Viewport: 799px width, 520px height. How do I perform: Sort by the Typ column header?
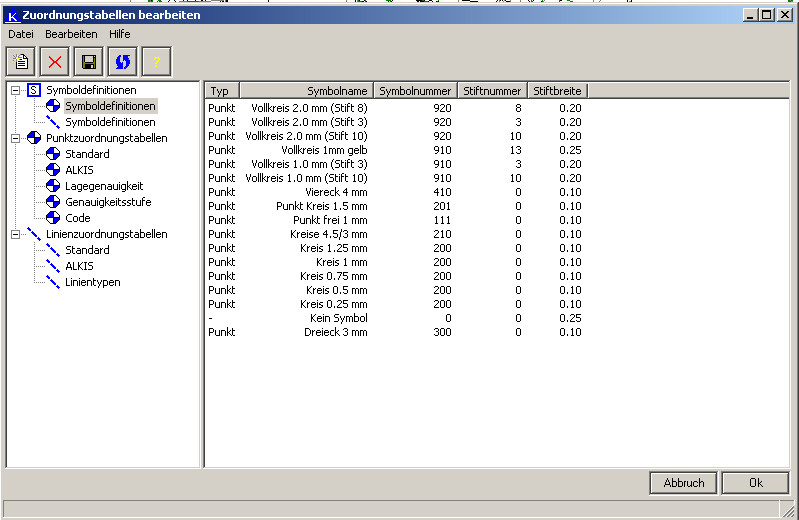[222, 91]
